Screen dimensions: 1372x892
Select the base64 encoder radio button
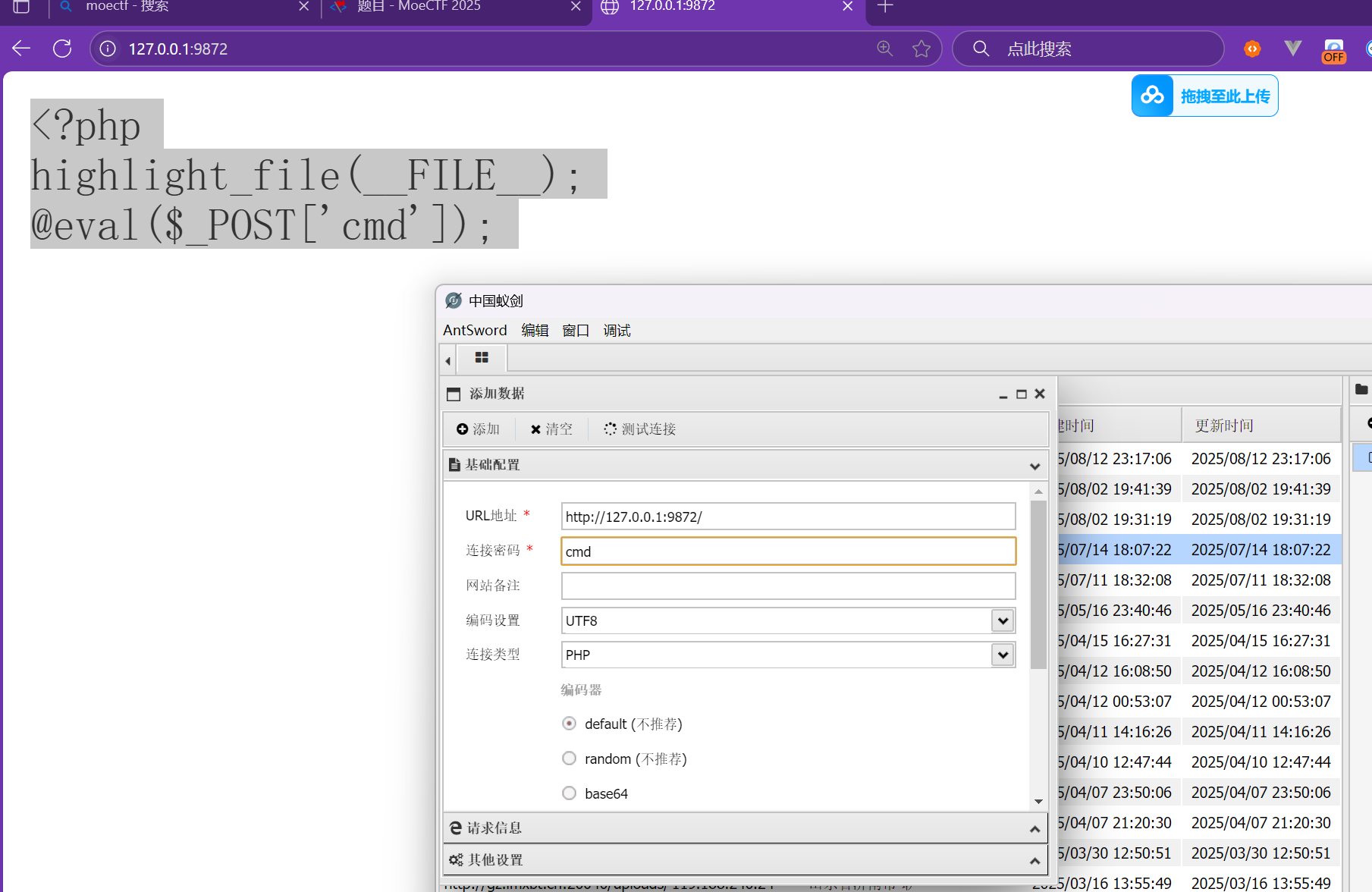(569, 793)
